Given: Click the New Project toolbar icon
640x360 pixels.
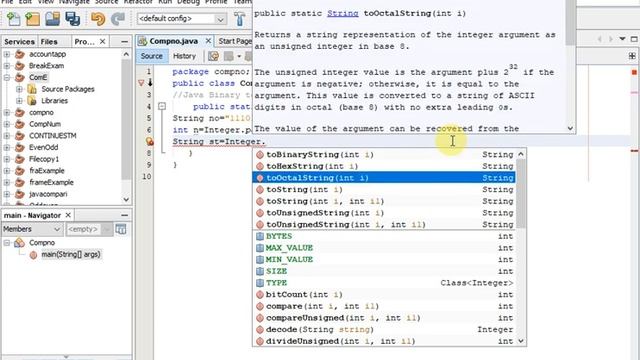Looking at the screenshot, I should pos(32,19).
